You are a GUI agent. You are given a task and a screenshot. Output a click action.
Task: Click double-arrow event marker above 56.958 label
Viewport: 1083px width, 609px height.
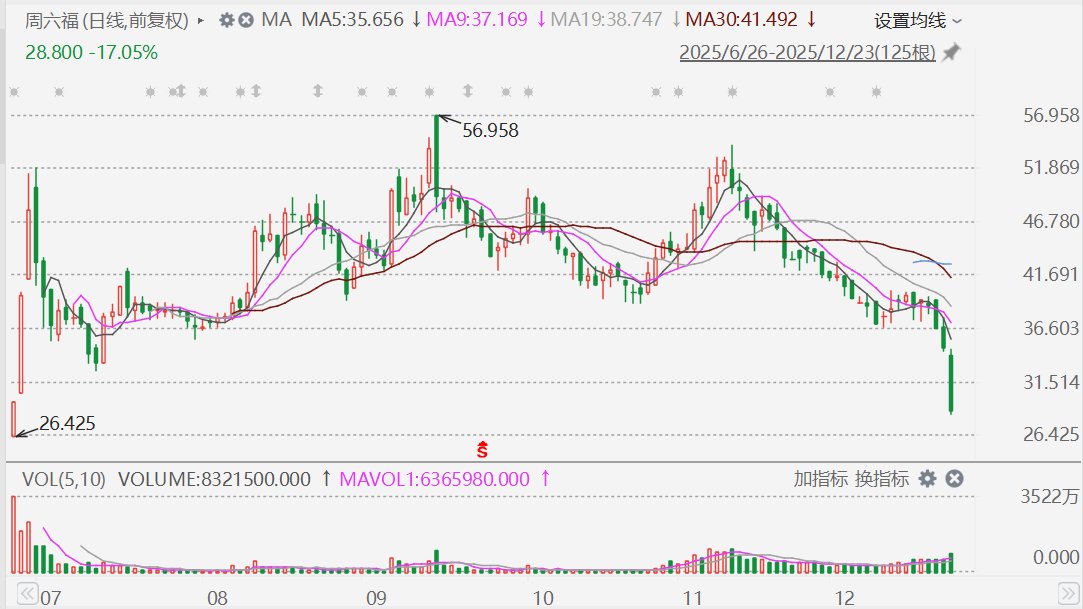pyautogui.click(x=468, y=90)
